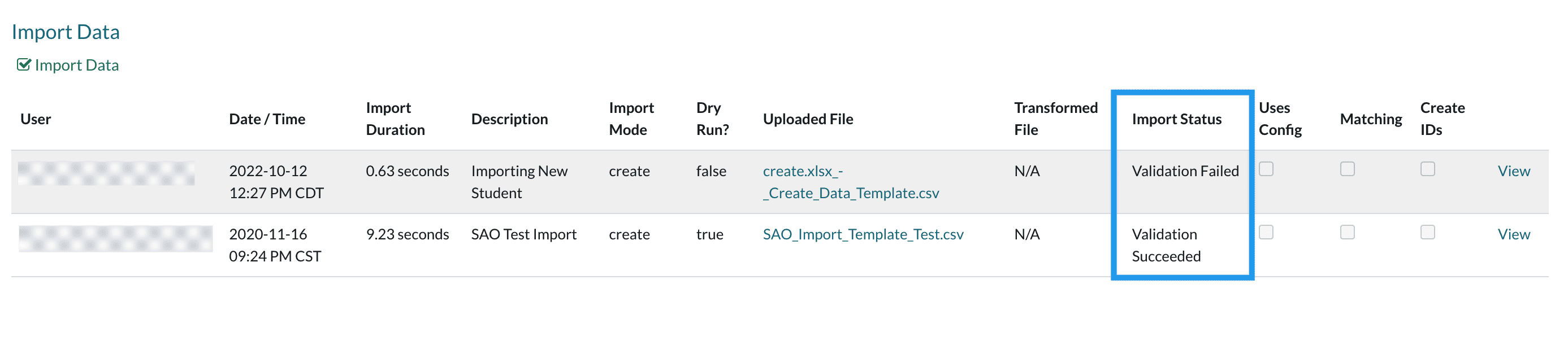
Task: Click the Import Data page heading
Action: [x=66, y=32]
